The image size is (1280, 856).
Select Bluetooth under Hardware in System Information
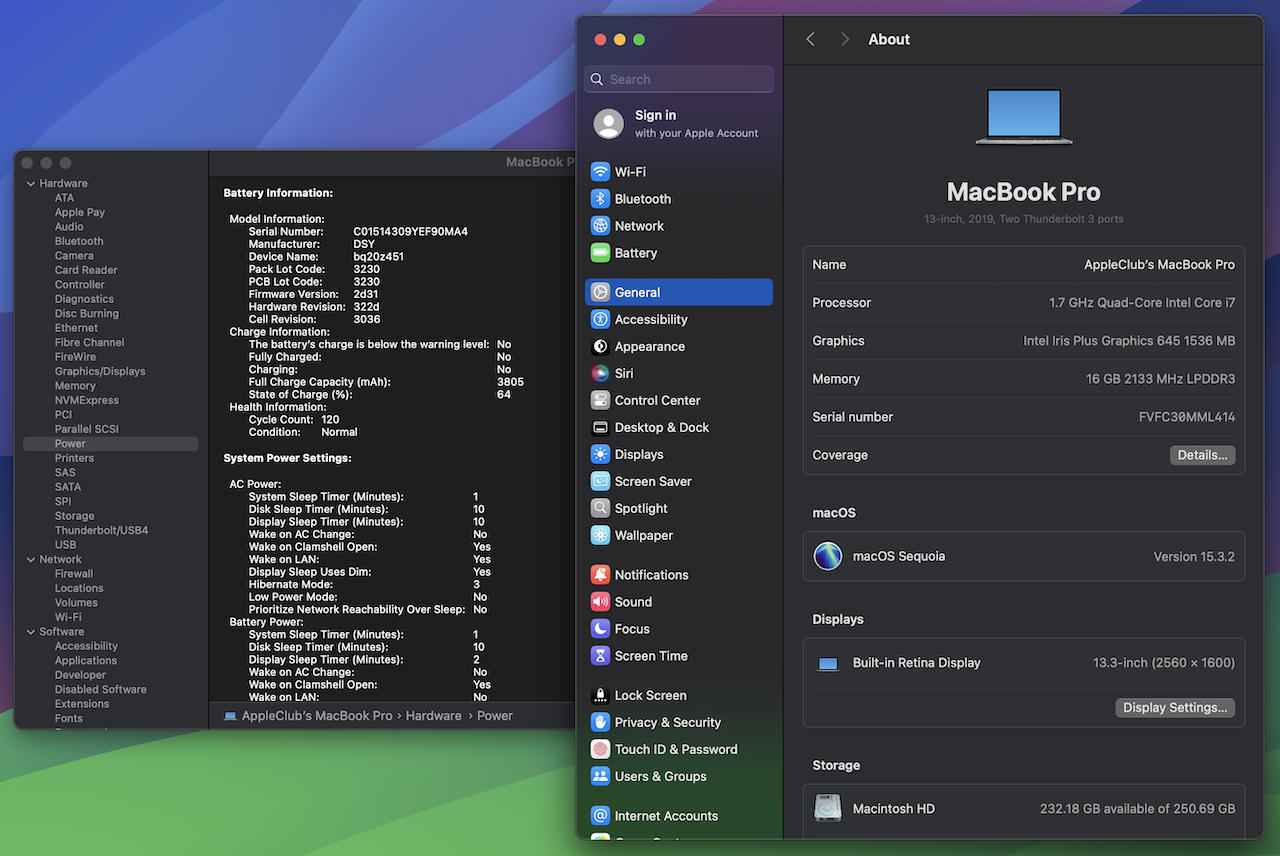pyautogui.click(x=79, y=241)
